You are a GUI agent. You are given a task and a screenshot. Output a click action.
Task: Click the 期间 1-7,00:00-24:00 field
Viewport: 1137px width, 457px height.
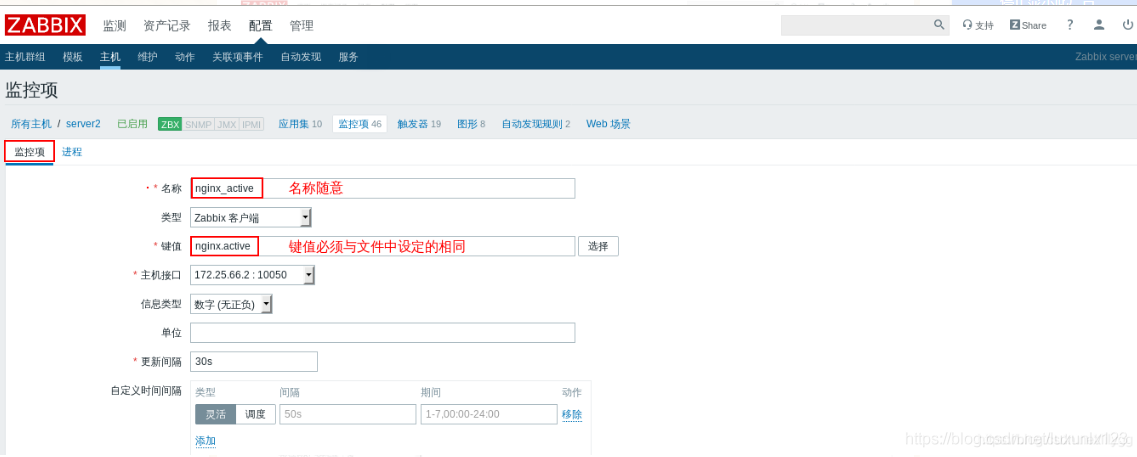tap(489, 414)
